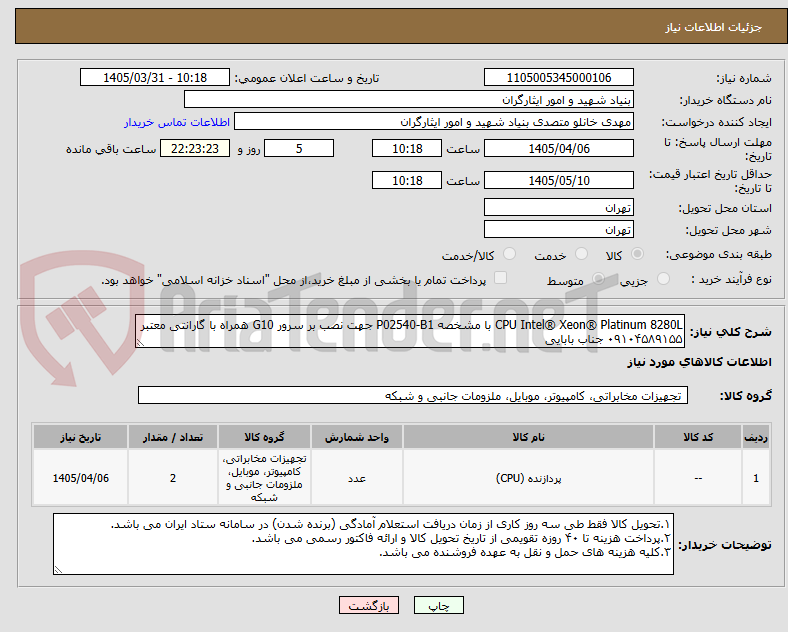Select the کالا/خدمت radio button
The width and height of the screenshot is (788, 632).
tap(510, 254)
